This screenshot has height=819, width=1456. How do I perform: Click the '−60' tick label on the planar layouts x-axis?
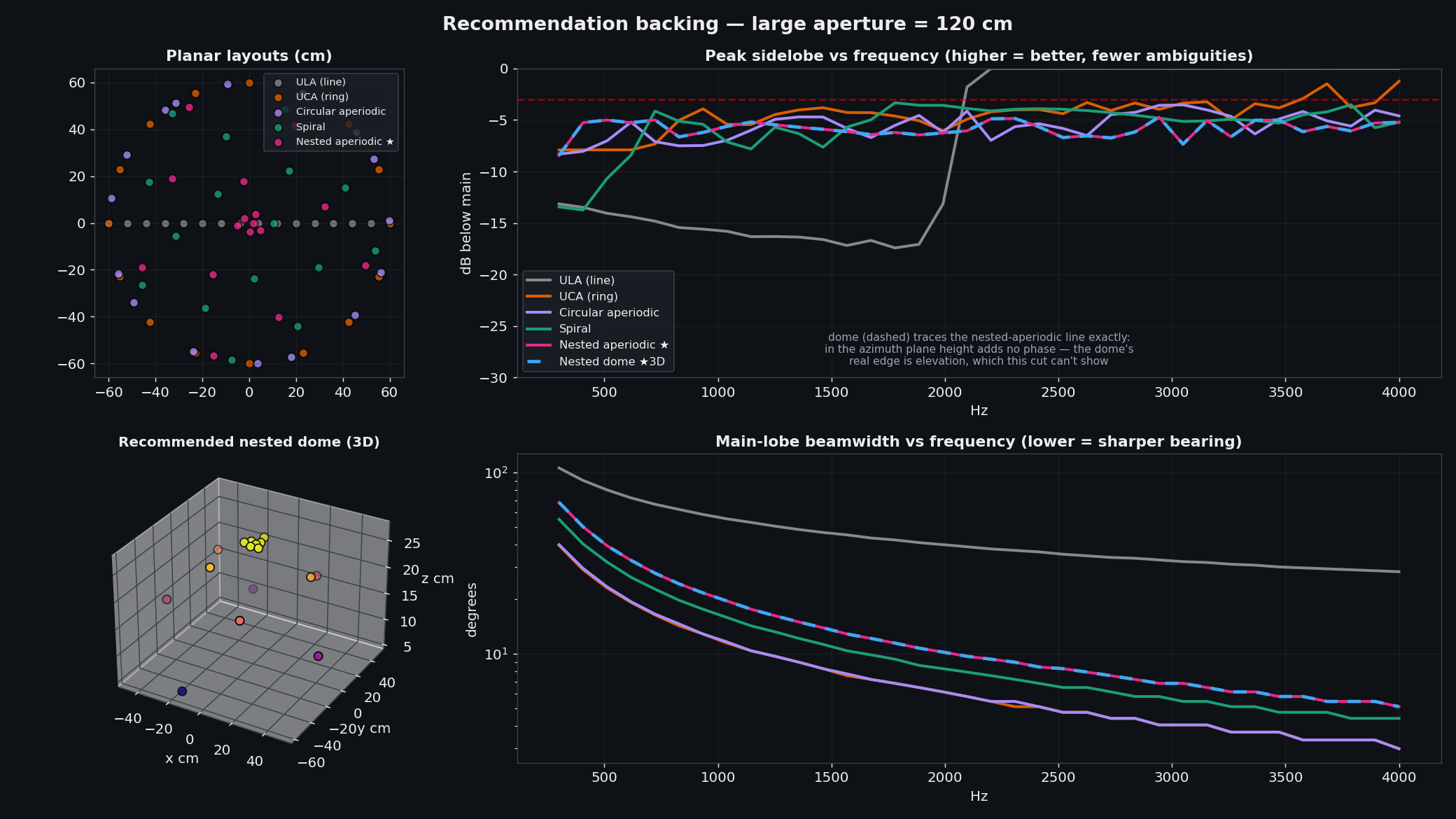[x=108, y=393]
